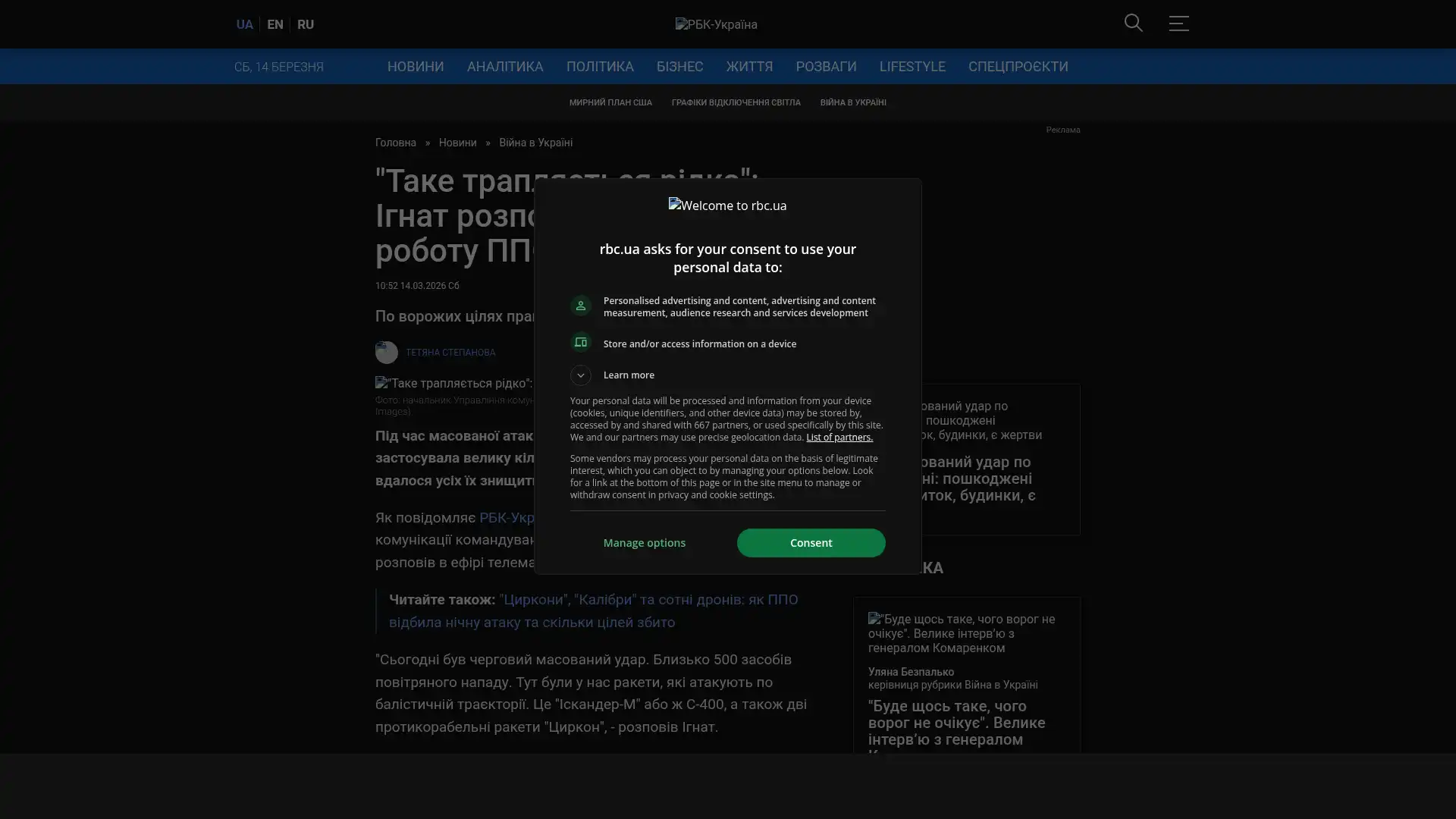Click Manage options in consent dialog
Screen dimensions: 1456x819
tap(645, 543)
